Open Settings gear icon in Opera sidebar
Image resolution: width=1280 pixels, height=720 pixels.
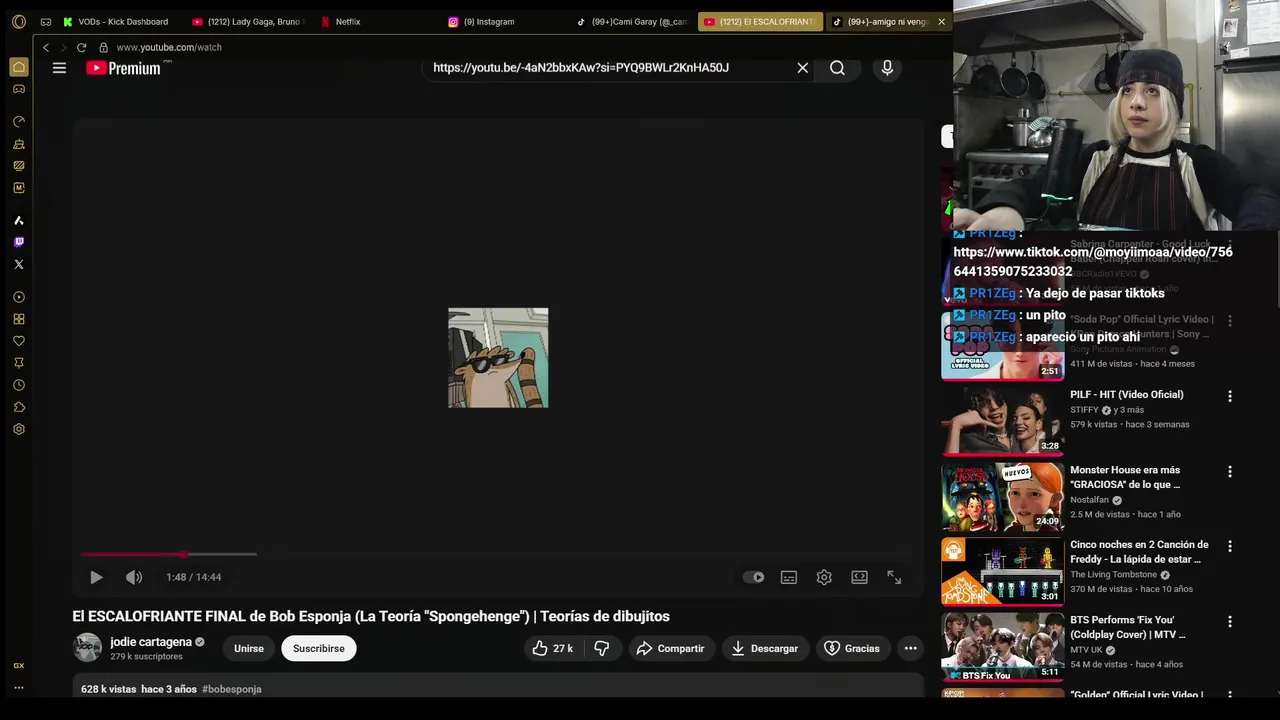(x=18, y=429)
